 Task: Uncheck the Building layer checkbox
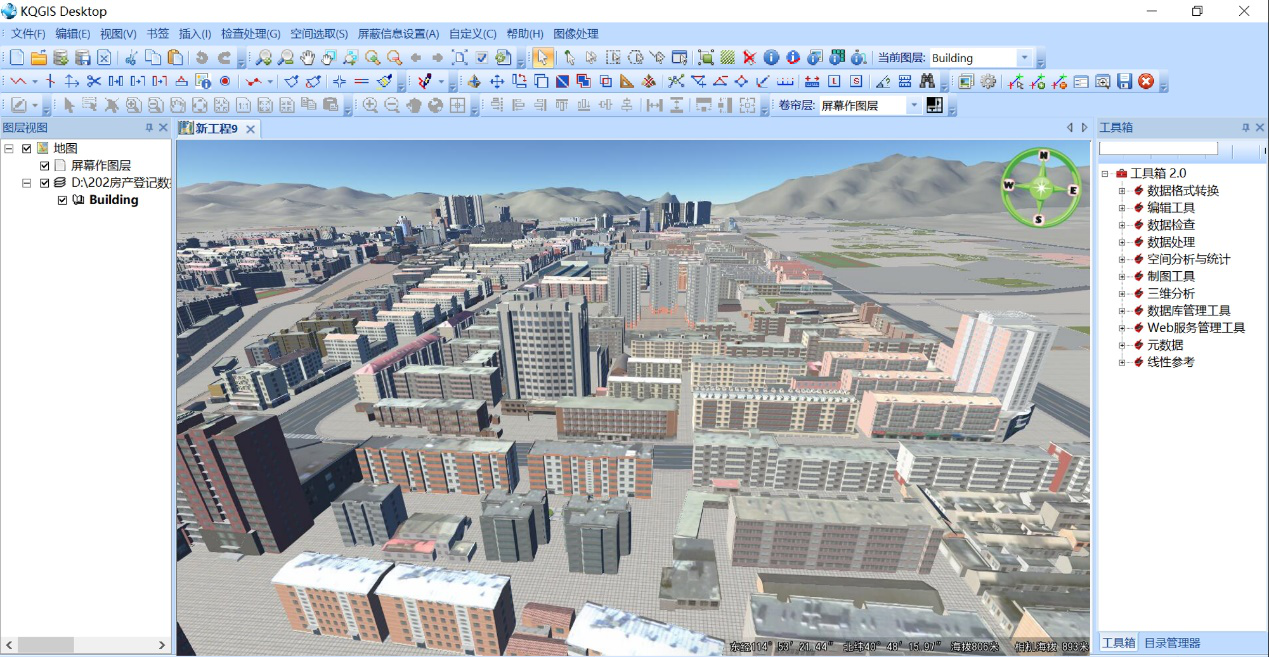pyautogui.click(x=63, y=200)
